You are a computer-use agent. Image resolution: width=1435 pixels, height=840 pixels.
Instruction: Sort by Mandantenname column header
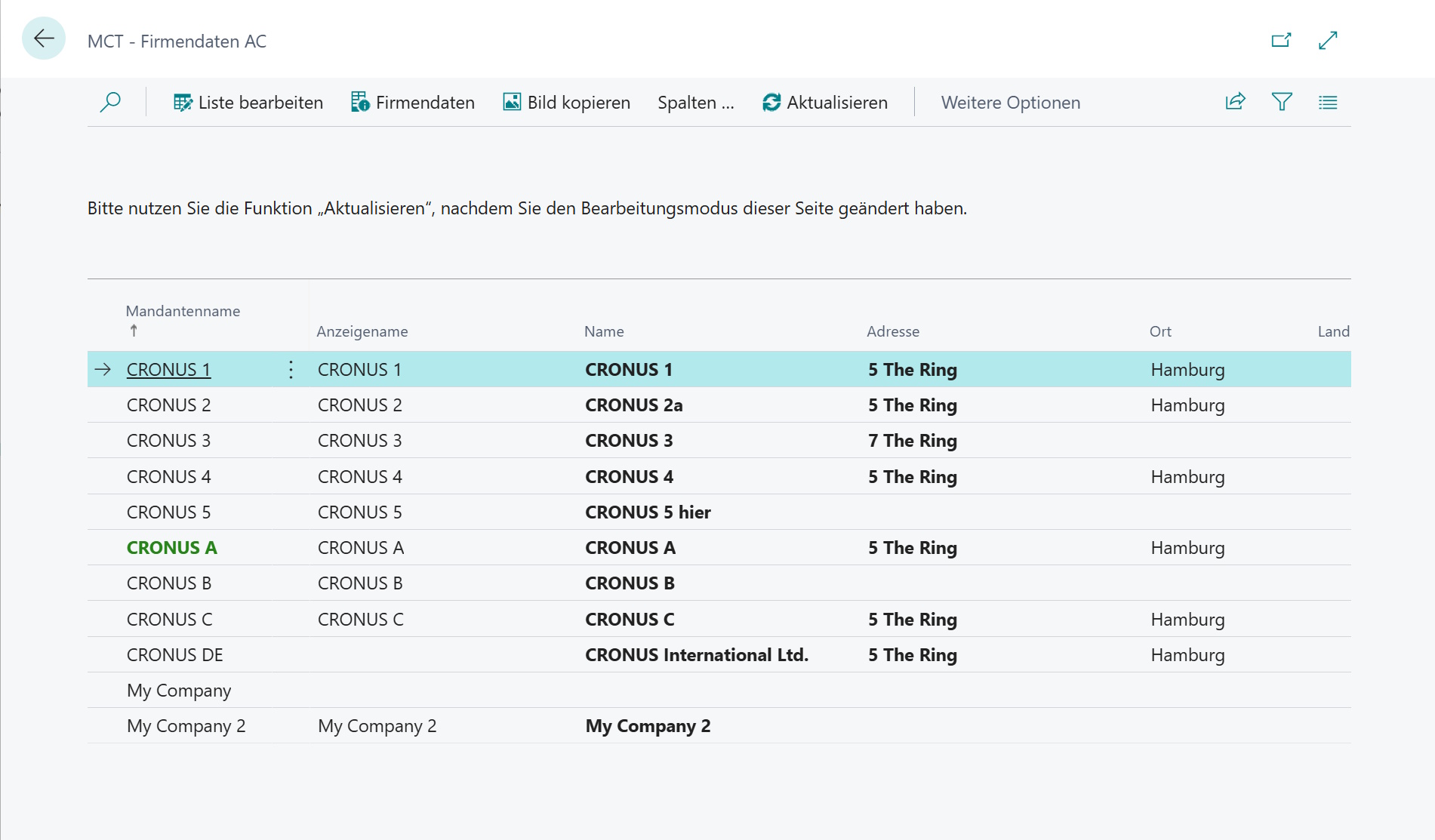point(183,311)
